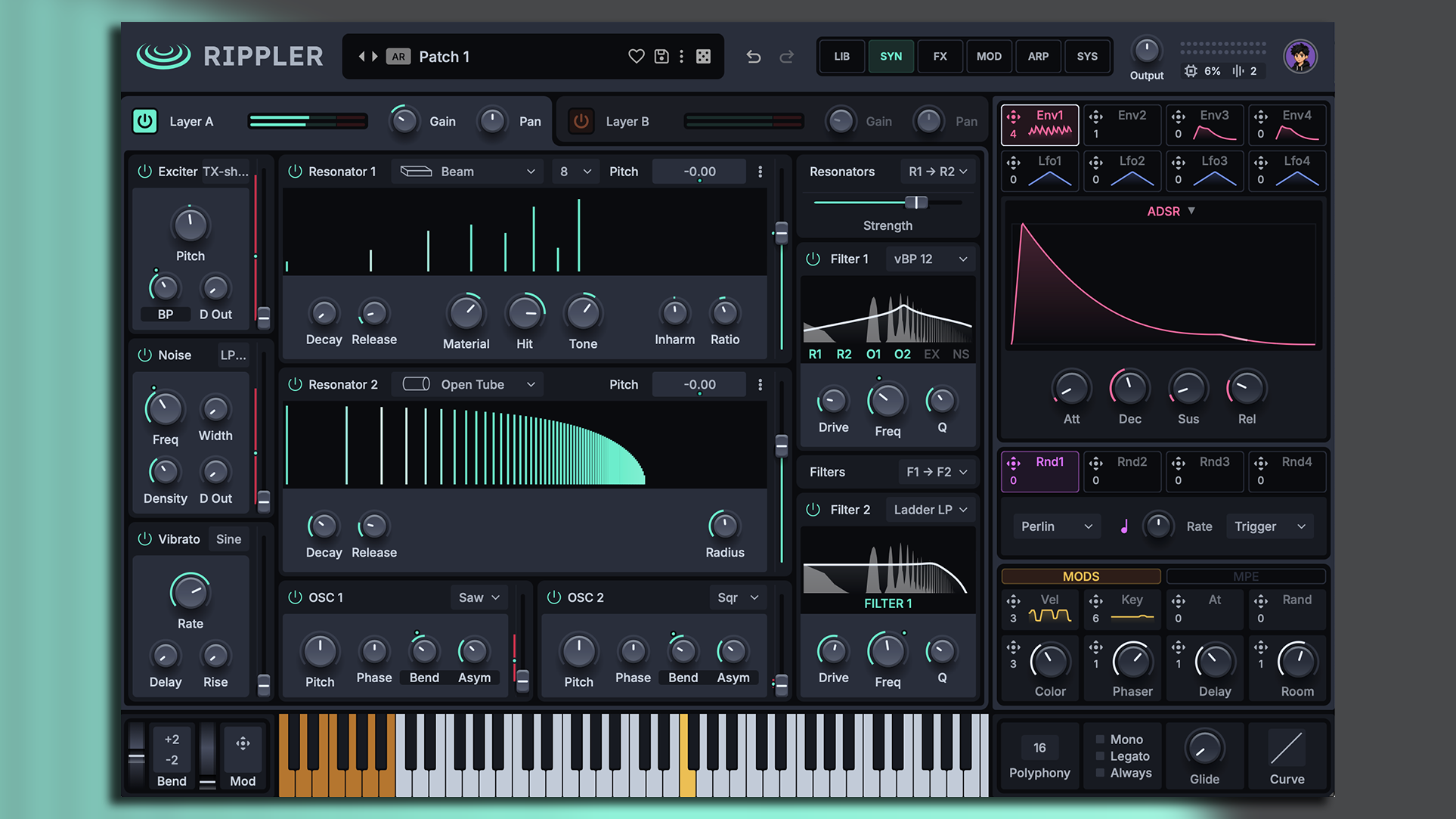Viewport: 1456px width, 819px height.
Task: Switch to the MOD tab
Action: tap(989, 56)
